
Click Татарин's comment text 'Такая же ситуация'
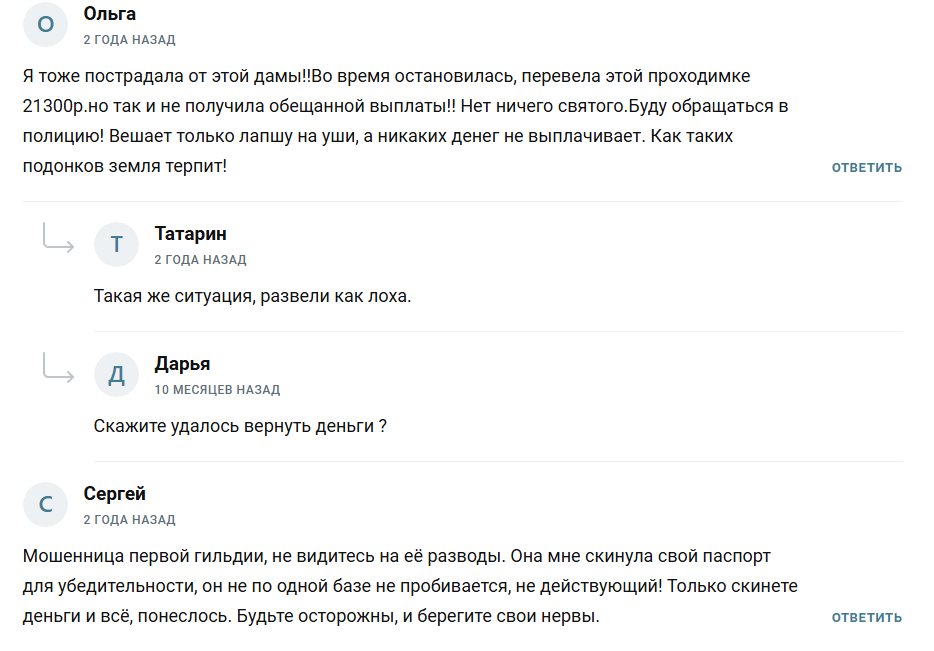253,296
